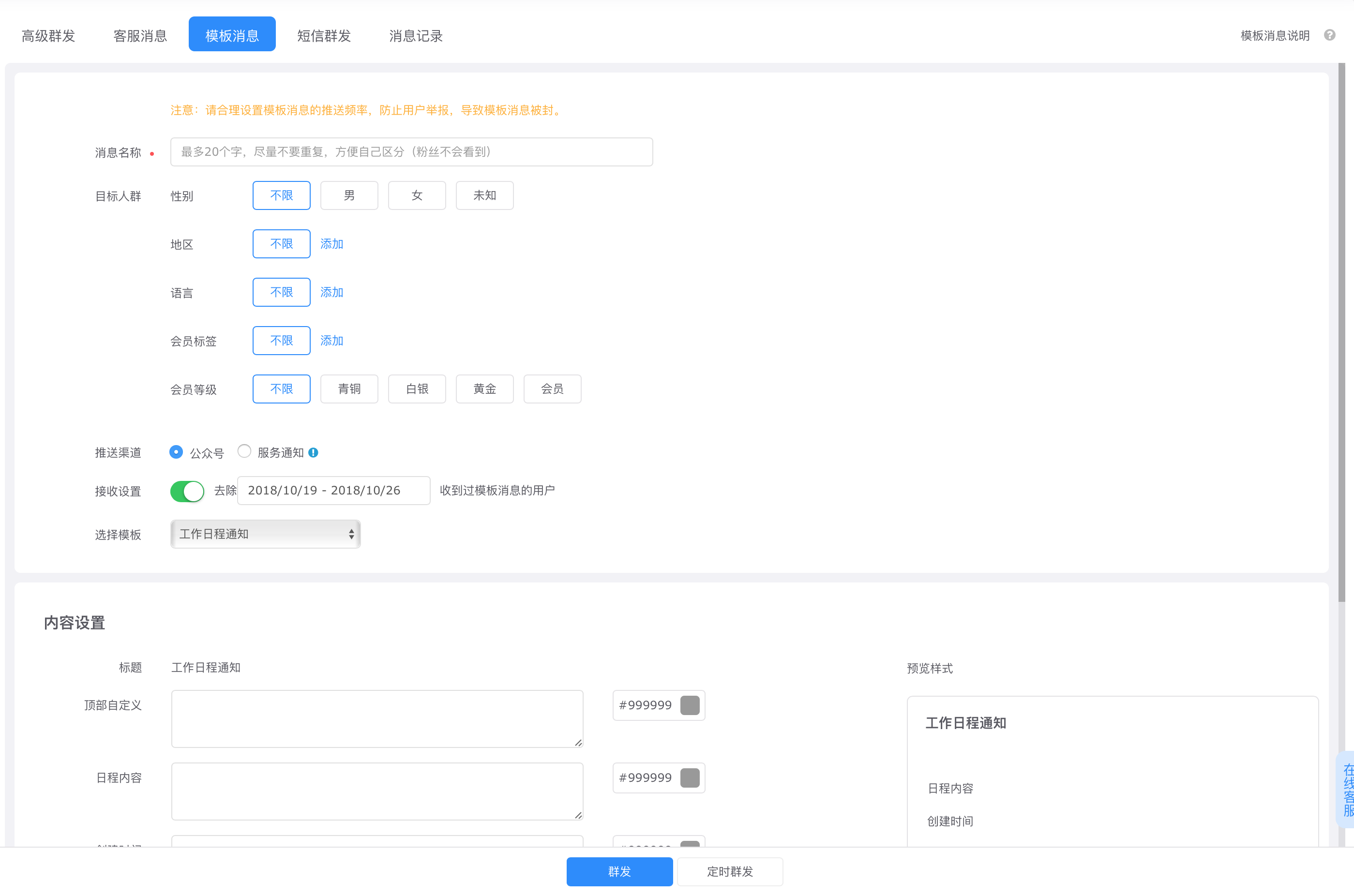Image resolution: width=1354 pixels, height=896 pixels.
Task: Add a language via 语言 添加 link
Action: point(331,293)
